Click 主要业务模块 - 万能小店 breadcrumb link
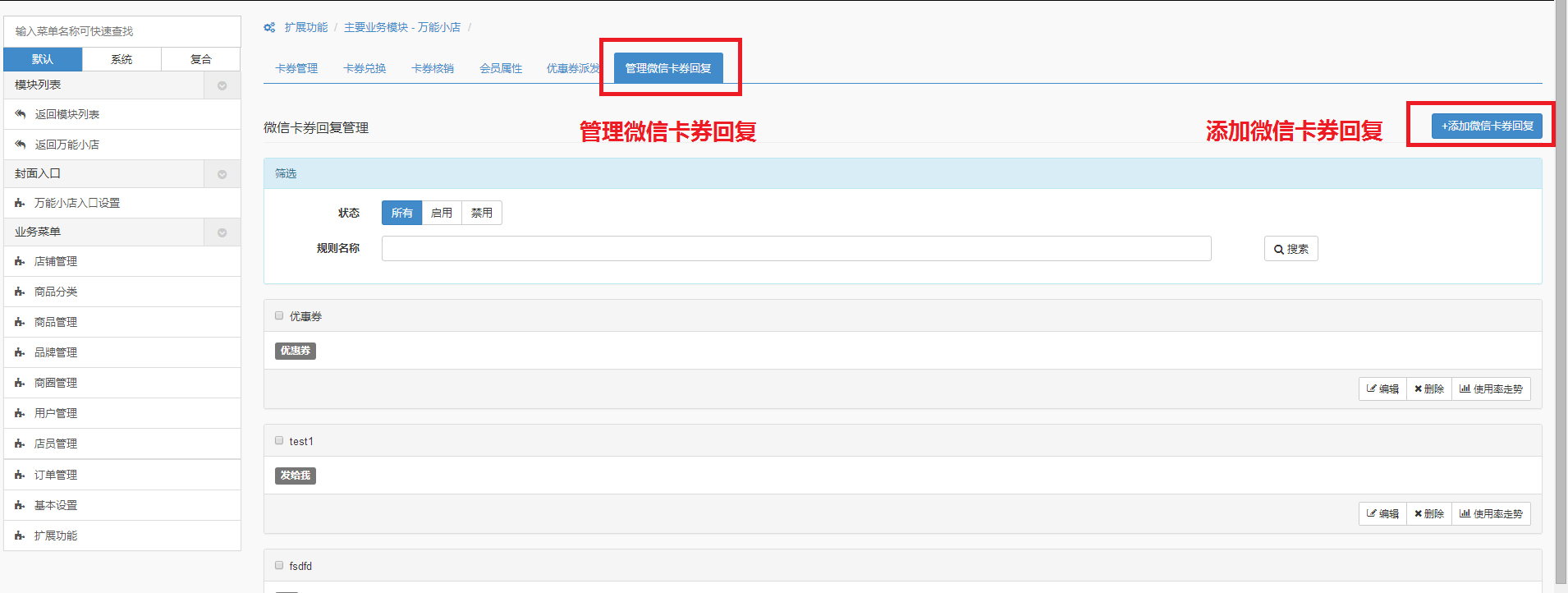The width and height of the screenshot is (1568, 593). 402,28
